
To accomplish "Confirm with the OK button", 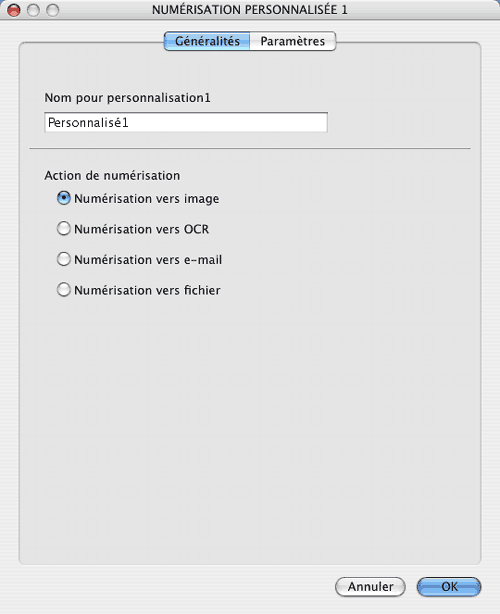I will click(x=449, y=587).
